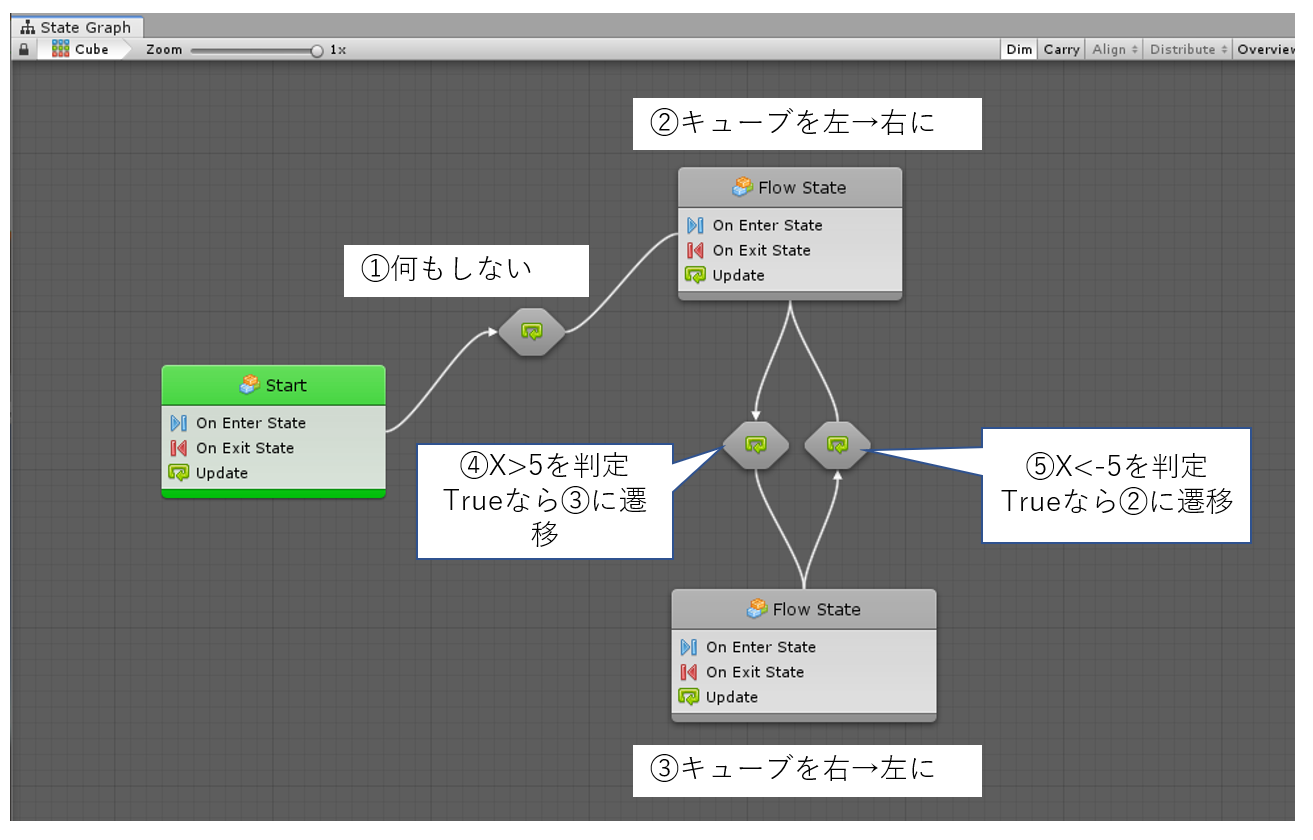Click the Zoom slider handle

317,50
